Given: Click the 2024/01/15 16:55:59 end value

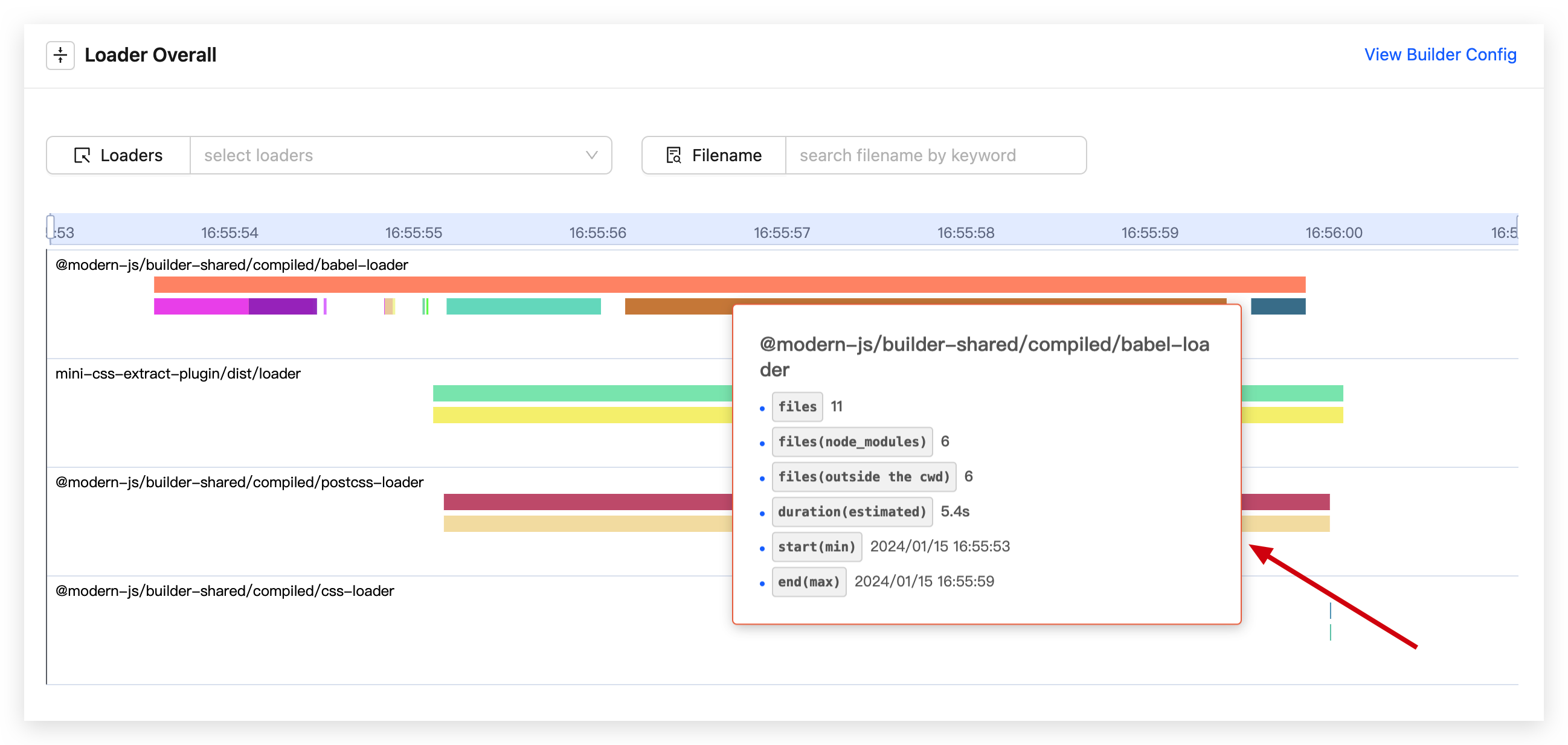Looking at the screenshot, I should coord(924,581).
